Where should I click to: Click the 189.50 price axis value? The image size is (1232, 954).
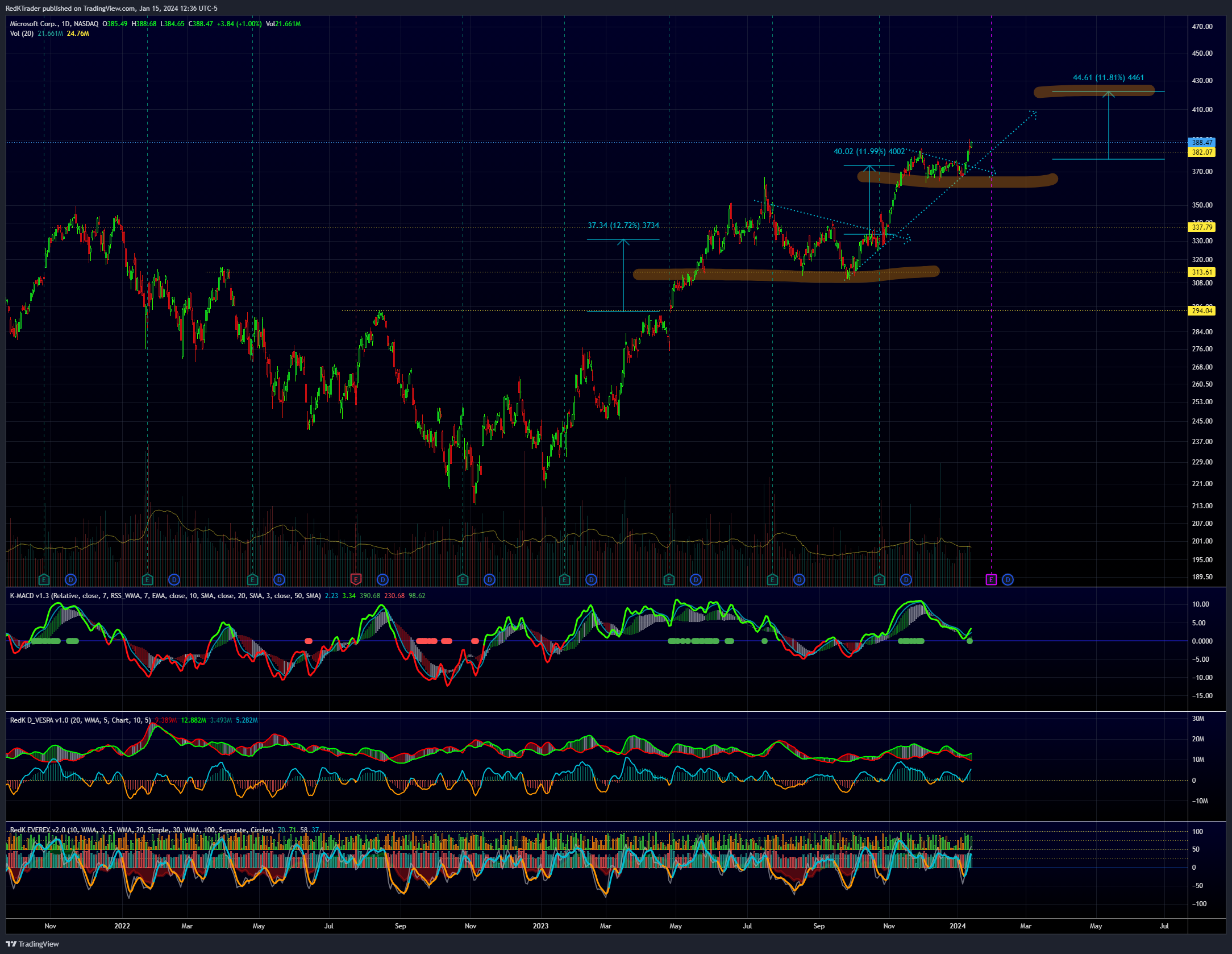coord(1202,576)
